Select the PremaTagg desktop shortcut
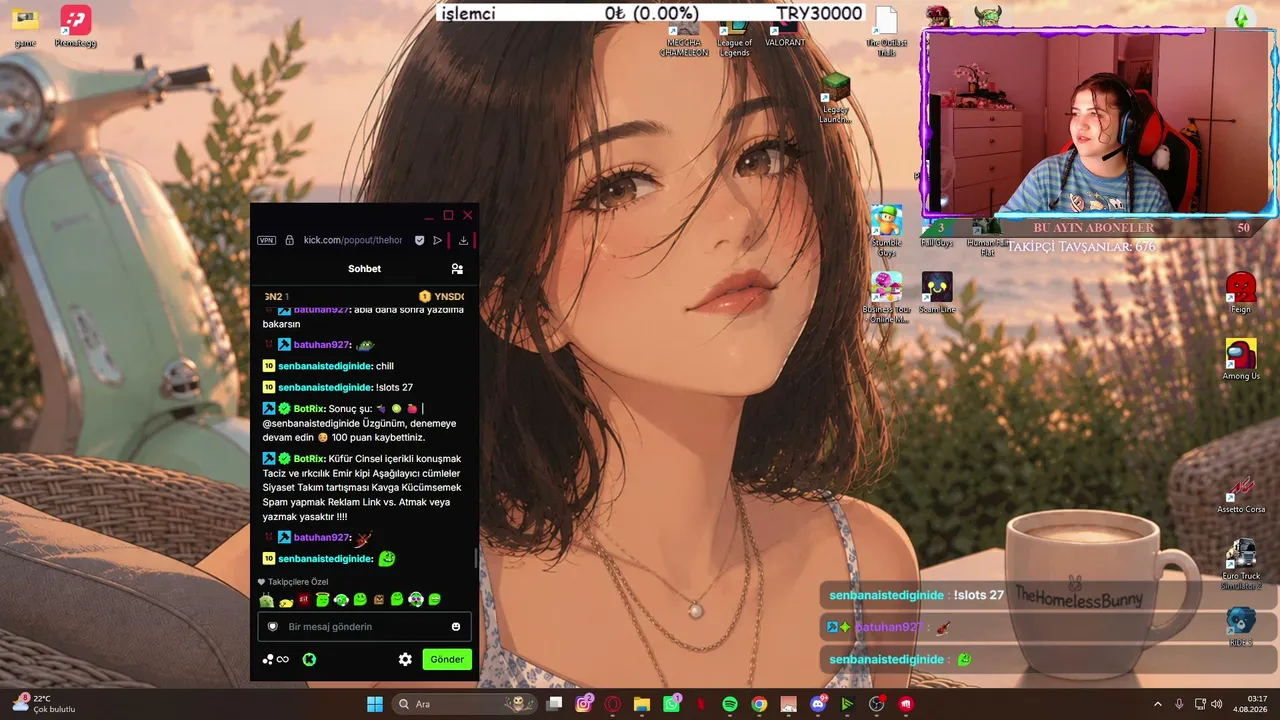The height and width of the screenshot is (720, 1280). coord(75,27)
